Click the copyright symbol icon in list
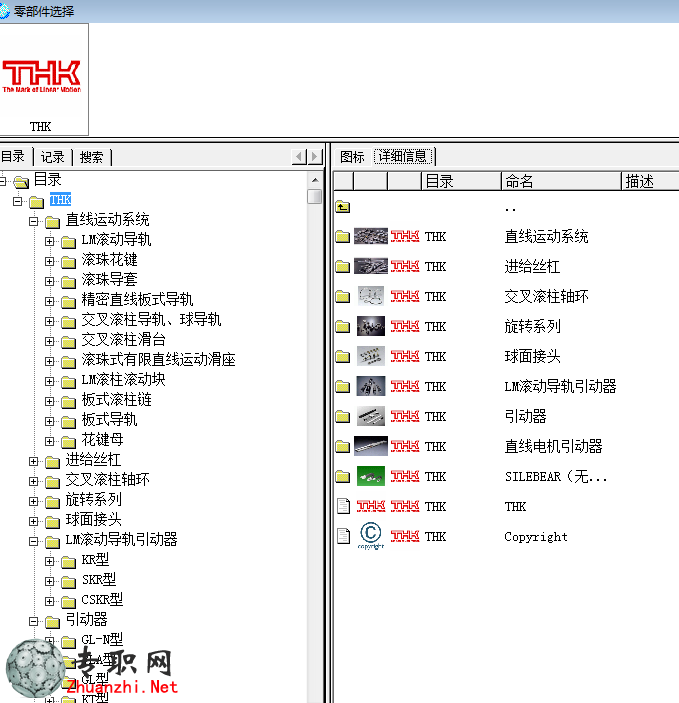The image size is (679, 703). [371, 535]
